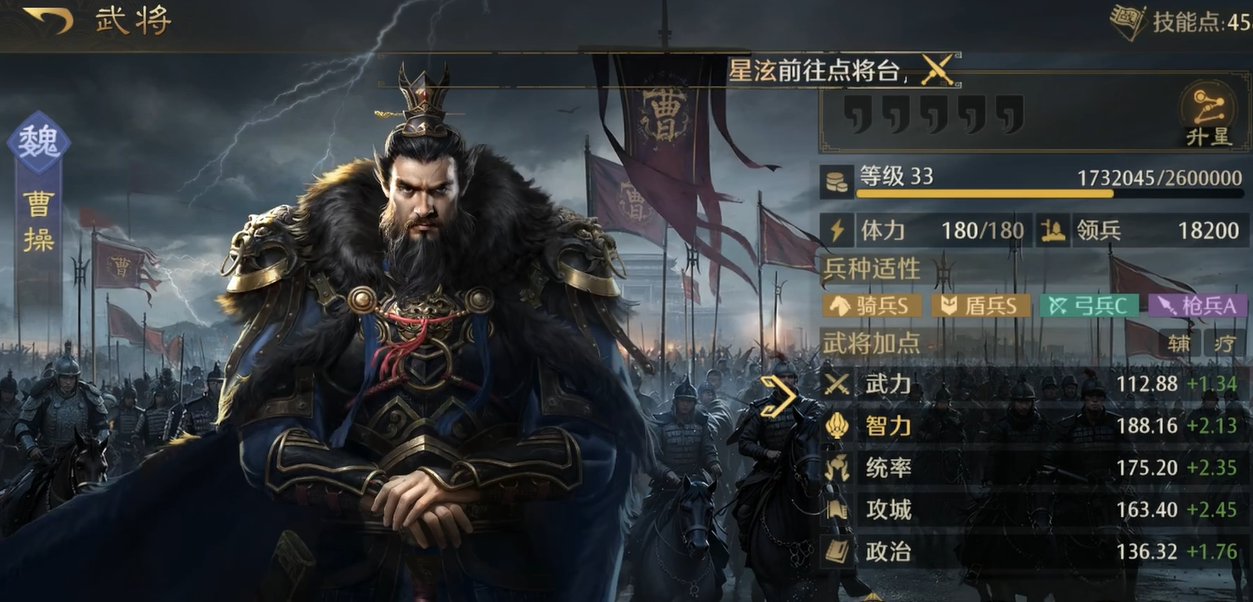This screenshot has width=1253, height=602.
Task: Expand the 攻城 attribute row
Action: (1031, 510)
